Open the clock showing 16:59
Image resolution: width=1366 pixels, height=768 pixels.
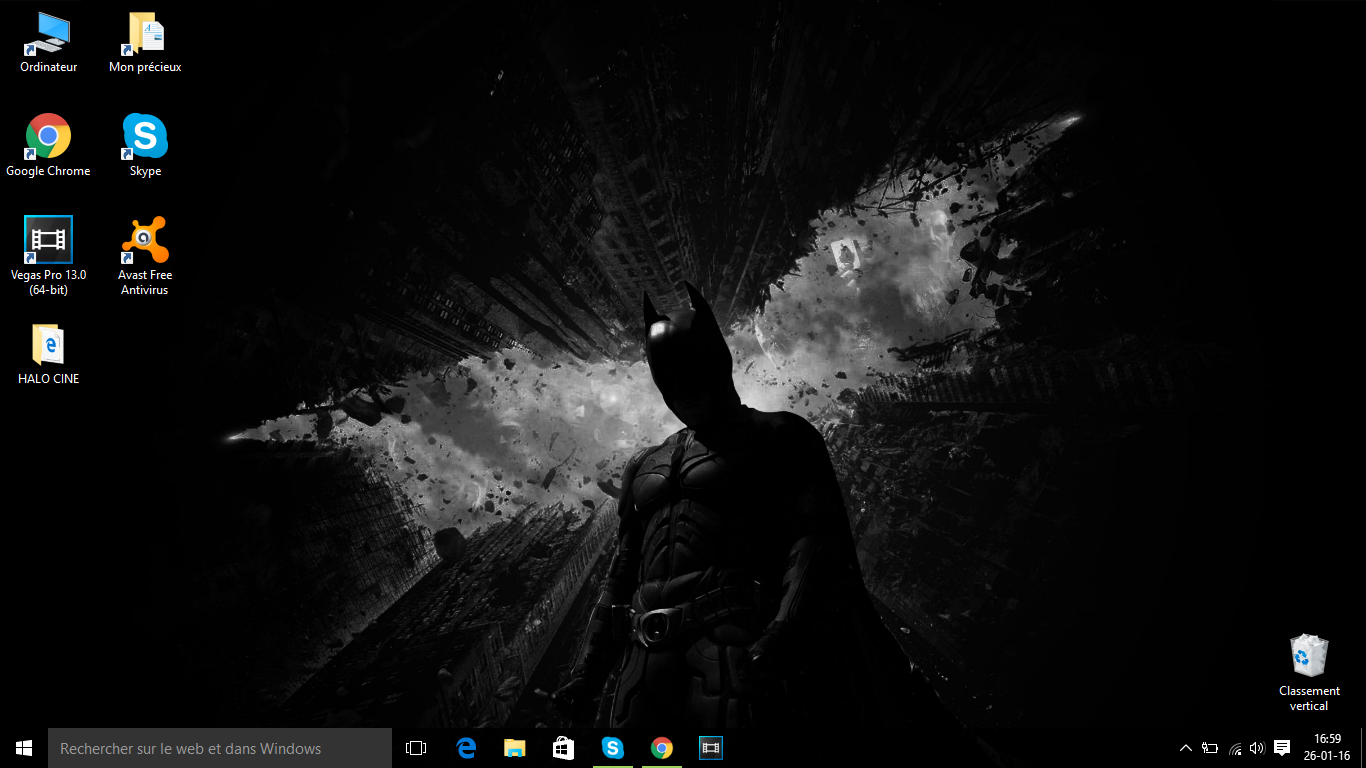(1327, 748)
